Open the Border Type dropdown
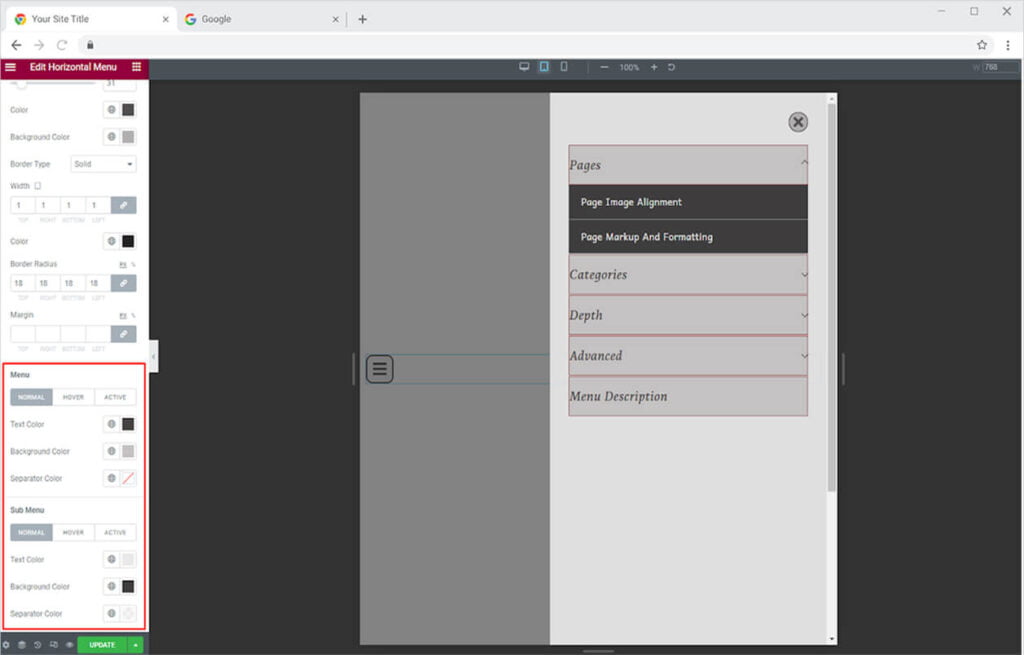The width and height of the screenshot is (1024, 655). 103,164
